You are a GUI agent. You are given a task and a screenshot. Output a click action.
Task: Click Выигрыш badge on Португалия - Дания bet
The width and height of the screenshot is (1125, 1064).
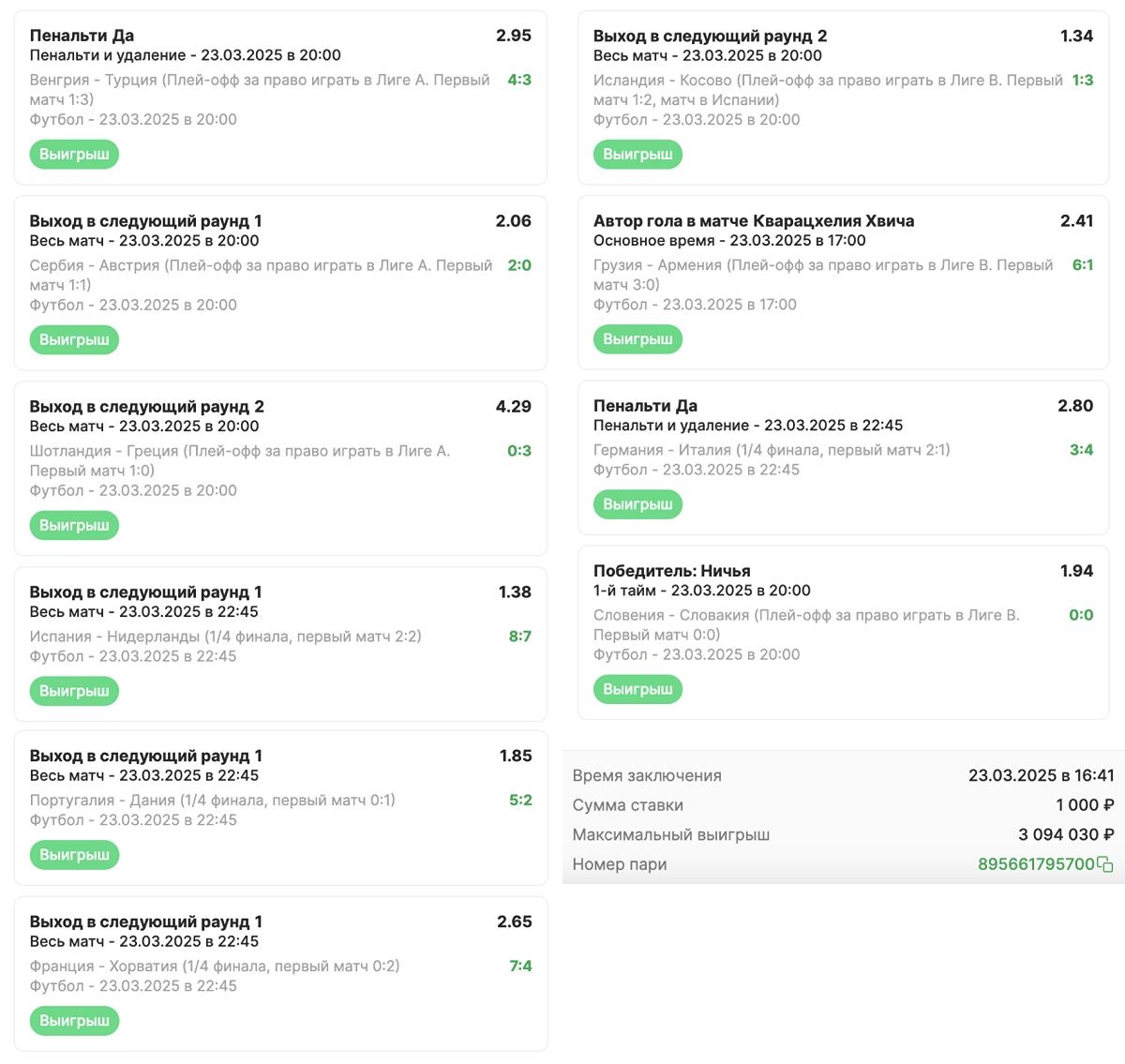coord(74,855)
